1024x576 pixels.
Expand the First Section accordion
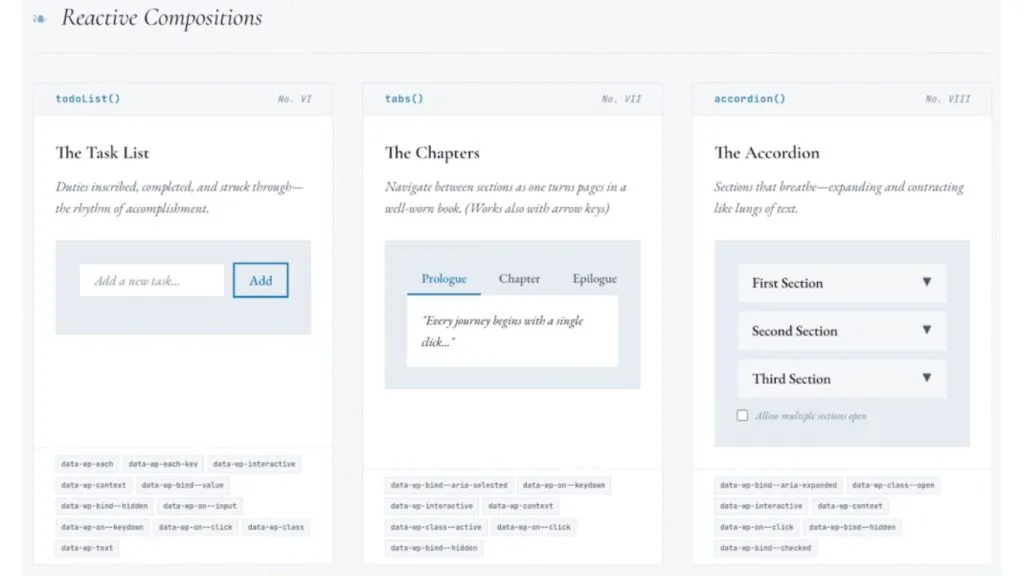[842, 283]
